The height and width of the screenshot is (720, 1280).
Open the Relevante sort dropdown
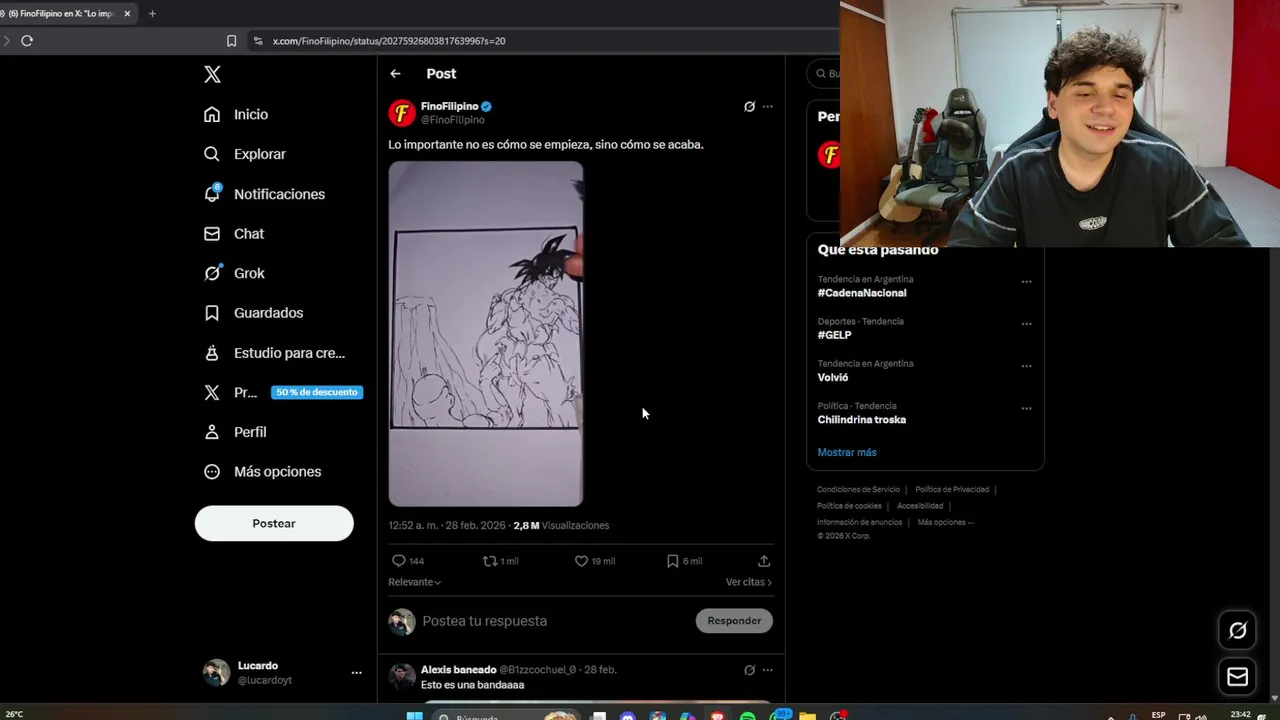click(x=414, y=582)
